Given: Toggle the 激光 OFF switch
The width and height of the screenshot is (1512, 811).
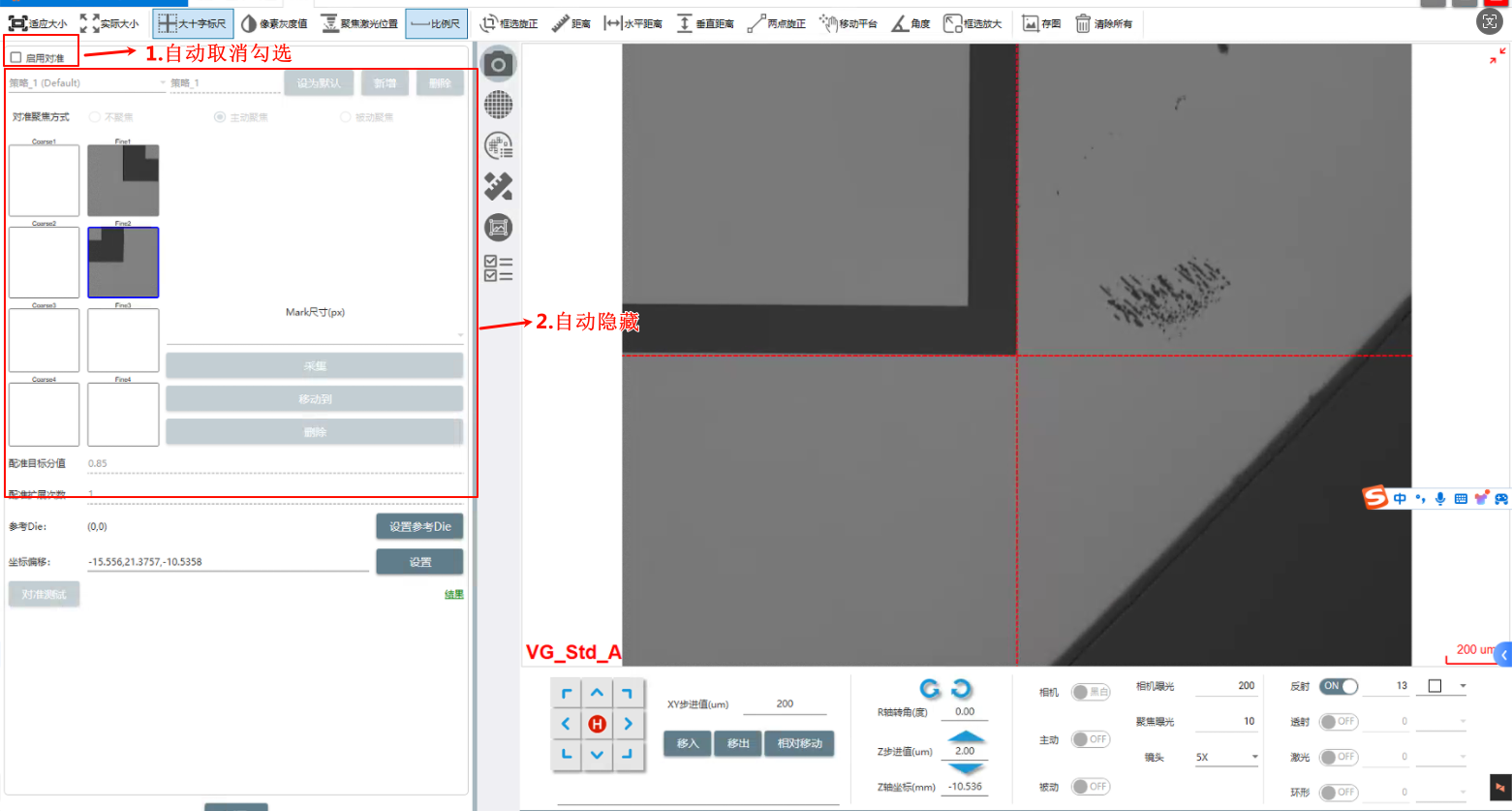Looking at the screenshot, I should coord(1339,757).
